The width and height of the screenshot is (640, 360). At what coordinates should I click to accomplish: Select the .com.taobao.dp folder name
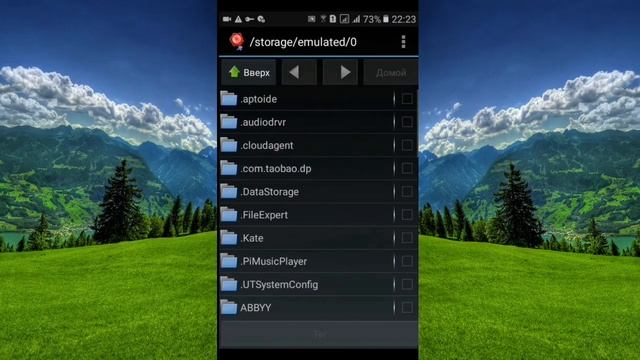point(276,169)
